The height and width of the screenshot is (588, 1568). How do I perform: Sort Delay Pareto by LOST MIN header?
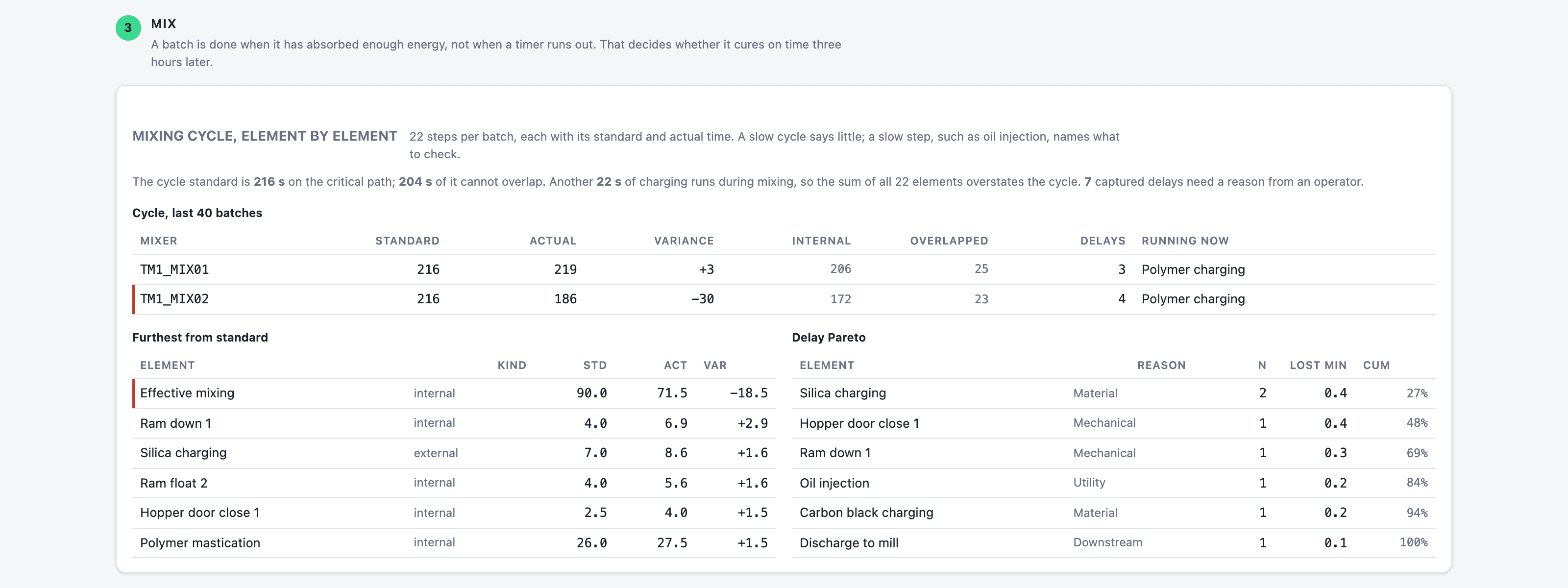1318,365
